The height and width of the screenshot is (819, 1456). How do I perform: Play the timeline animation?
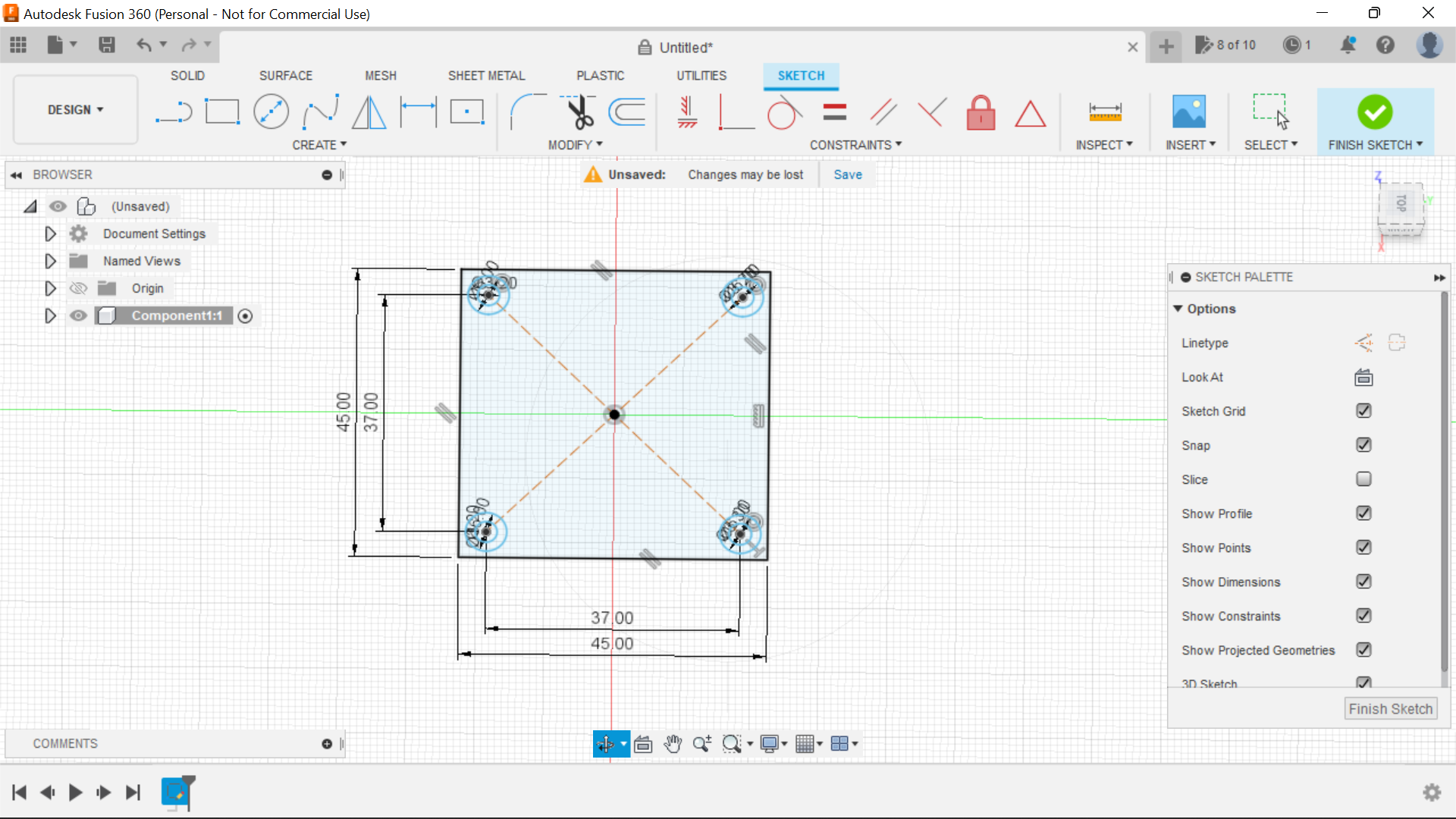(x=75, y=792)
